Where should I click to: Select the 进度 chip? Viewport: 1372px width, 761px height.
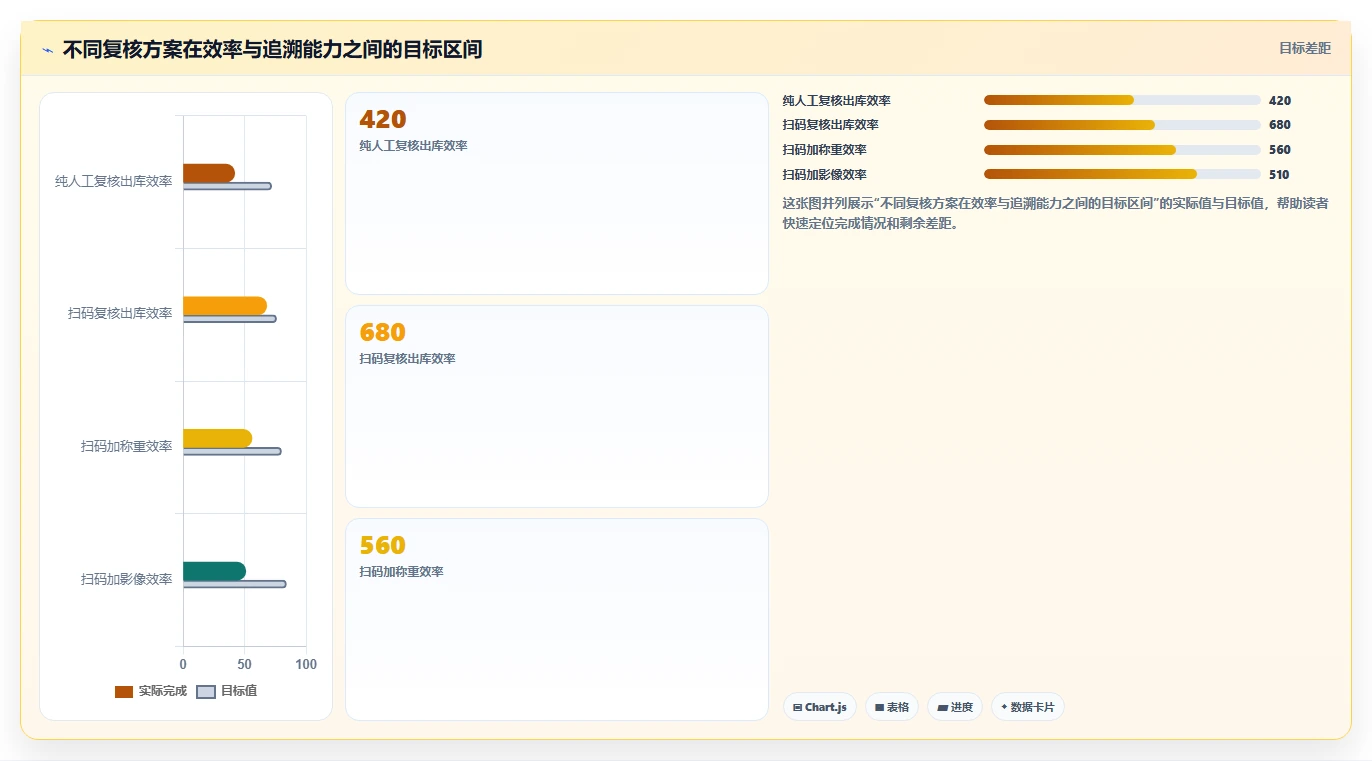pyautogui.click(x=955, y=707)
